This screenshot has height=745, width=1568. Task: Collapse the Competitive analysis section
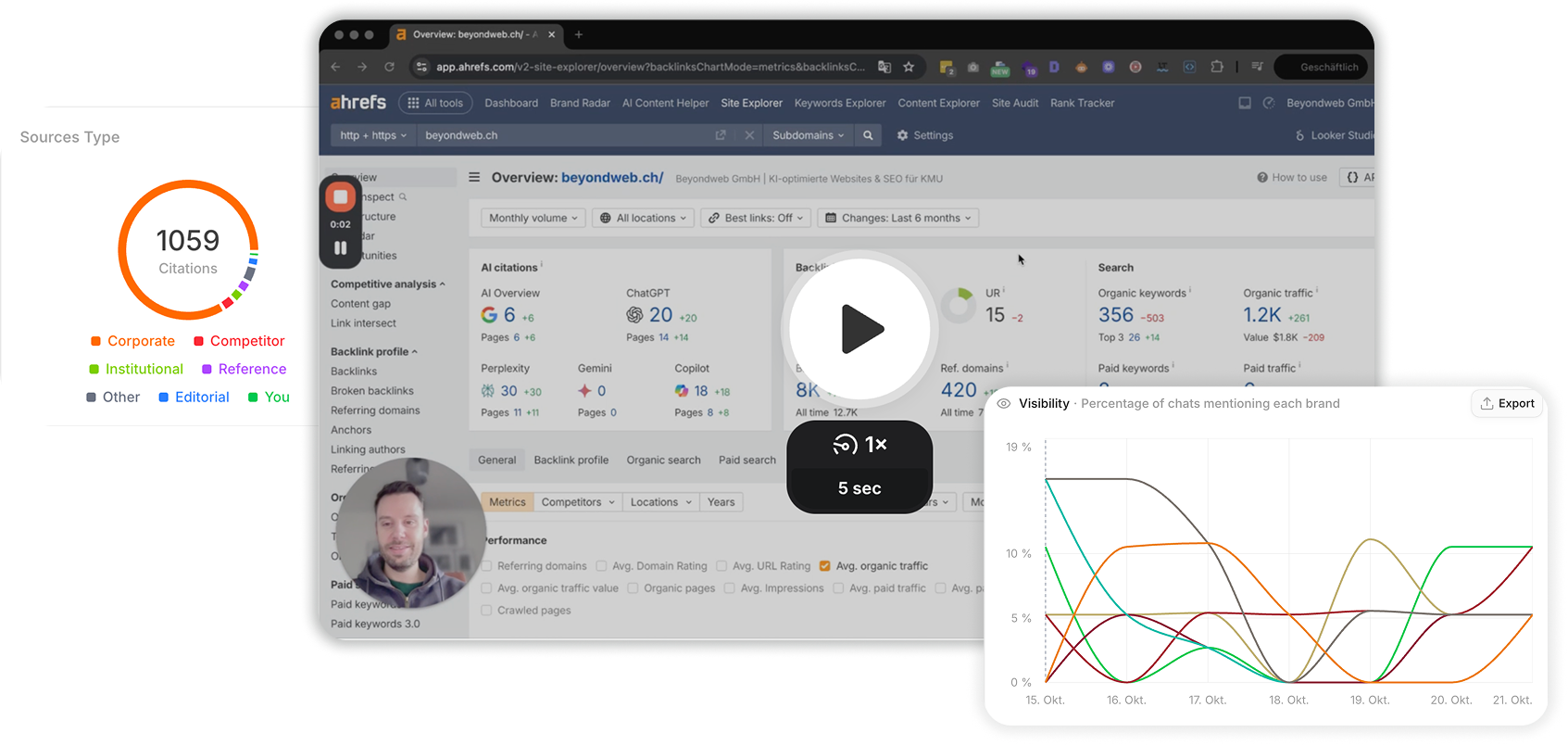point(388,284)
